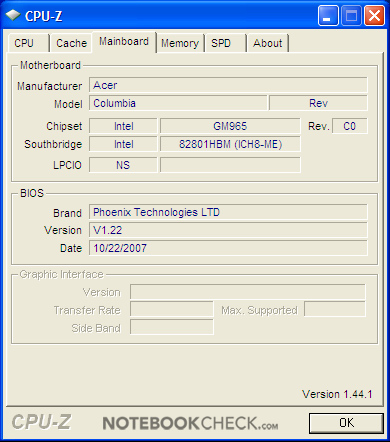Minimize the CPU-Z window
Viewport: 390px width, 442px height.
coord(328,15)
